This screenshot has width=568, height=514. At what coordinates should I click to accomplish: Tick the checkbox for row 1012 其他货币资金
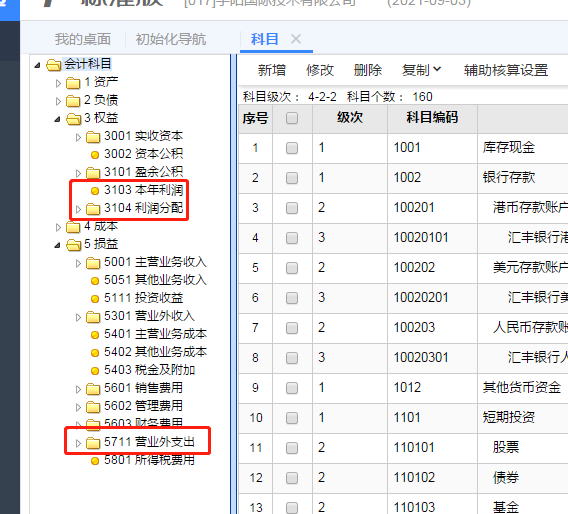[292, 388]
